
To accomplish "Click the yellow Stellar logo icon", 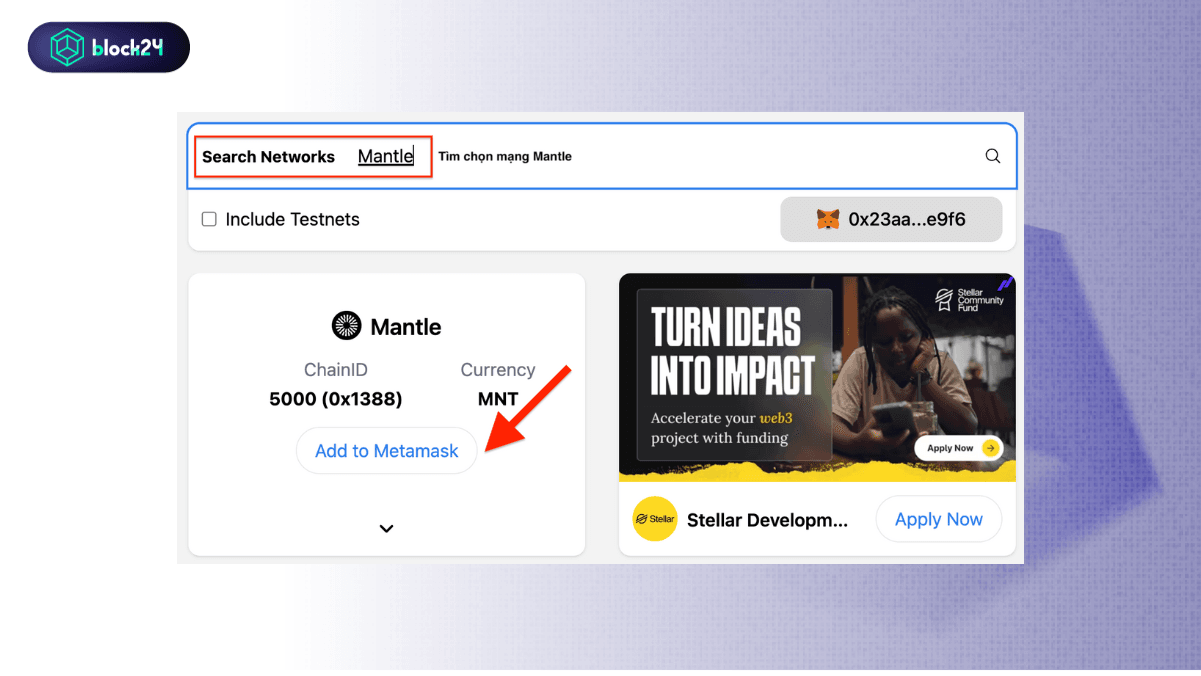I will (655, 519).
